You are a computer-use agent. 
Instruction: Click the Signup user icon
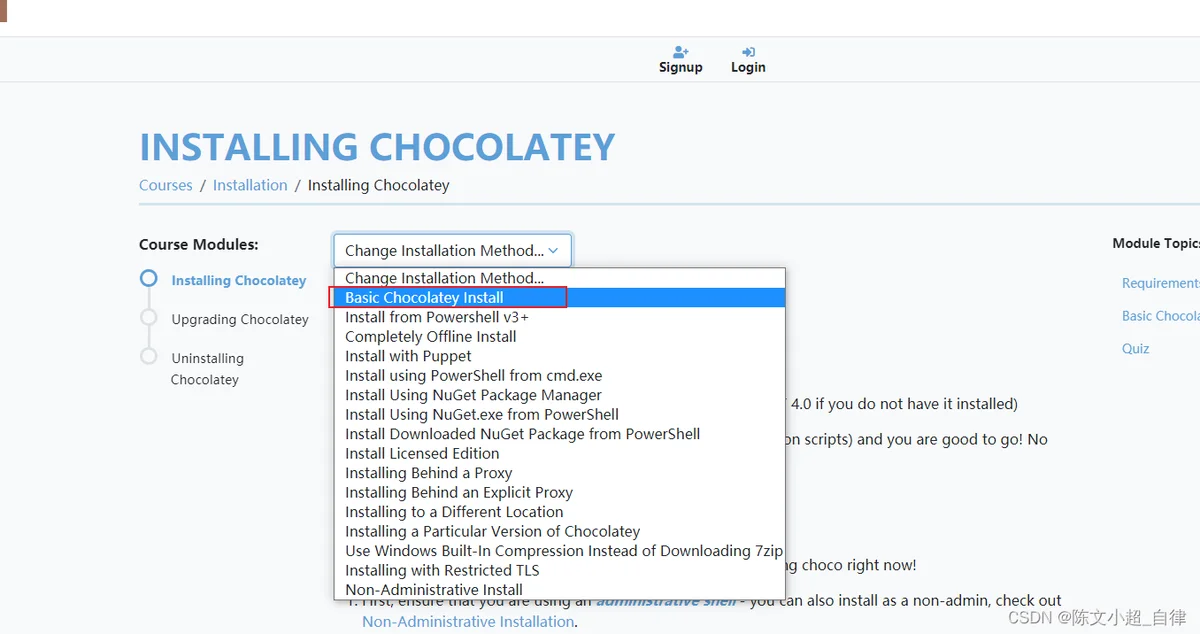coord(681,51)
